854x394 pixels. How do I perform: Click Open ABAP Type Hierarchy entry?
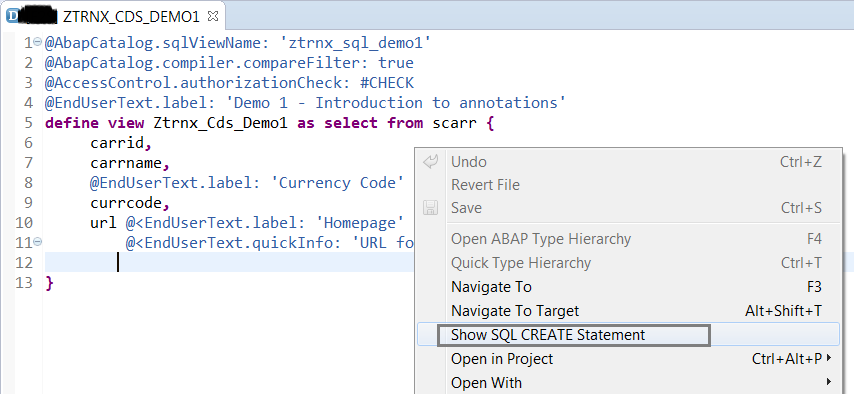628,239
